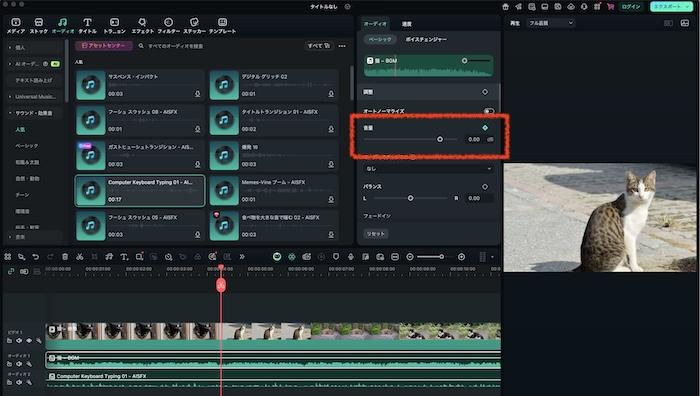The image size is (700, 396).
Task: Select Memes-Vine ブーム audio thumbnail
Action: (224, 191)
